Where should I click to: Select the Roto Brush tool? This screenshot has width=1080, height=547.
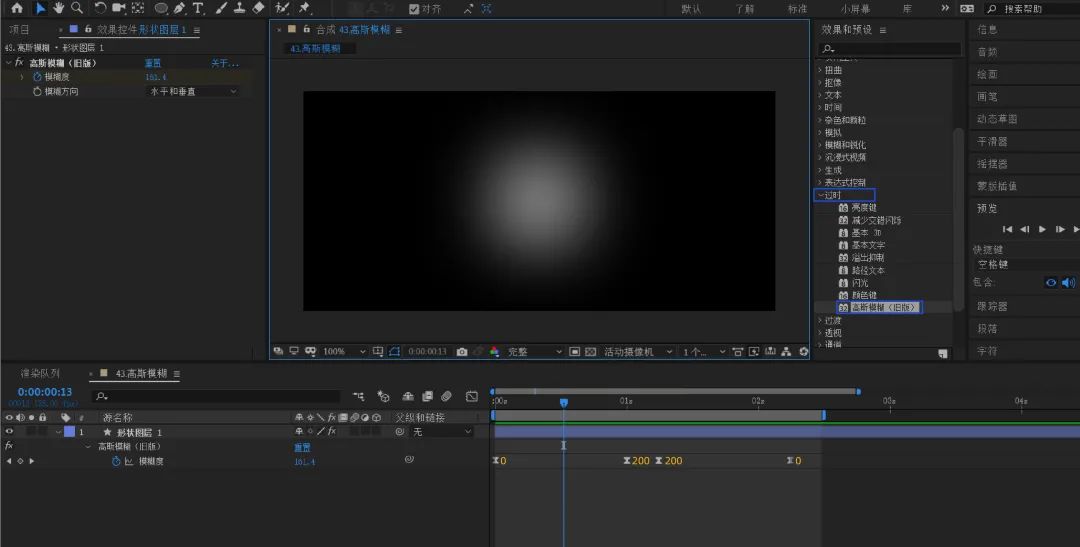coord(282,8)
